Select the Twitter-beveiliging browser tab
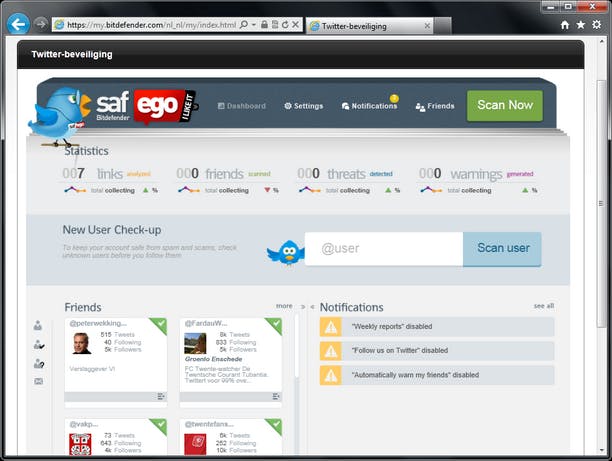The image size is (612, 461). (x=369, y=26)
